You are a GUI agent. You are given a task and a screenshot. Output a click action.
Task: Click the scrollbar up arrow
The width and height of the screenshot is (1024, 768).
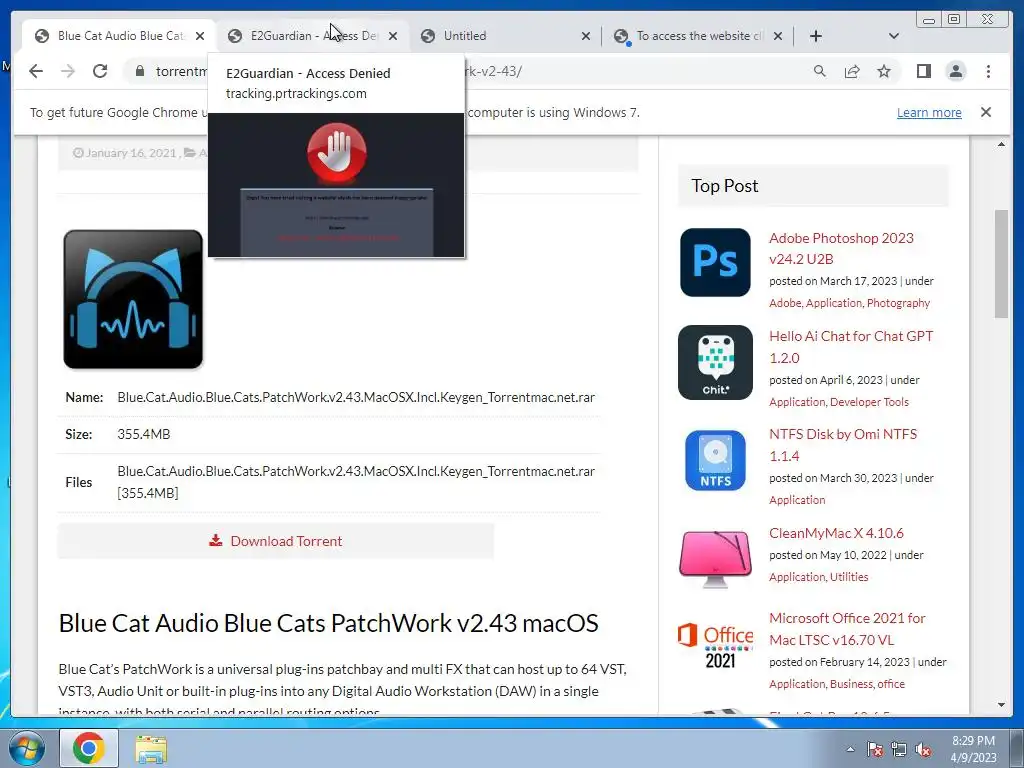[x=1001, y=144]
